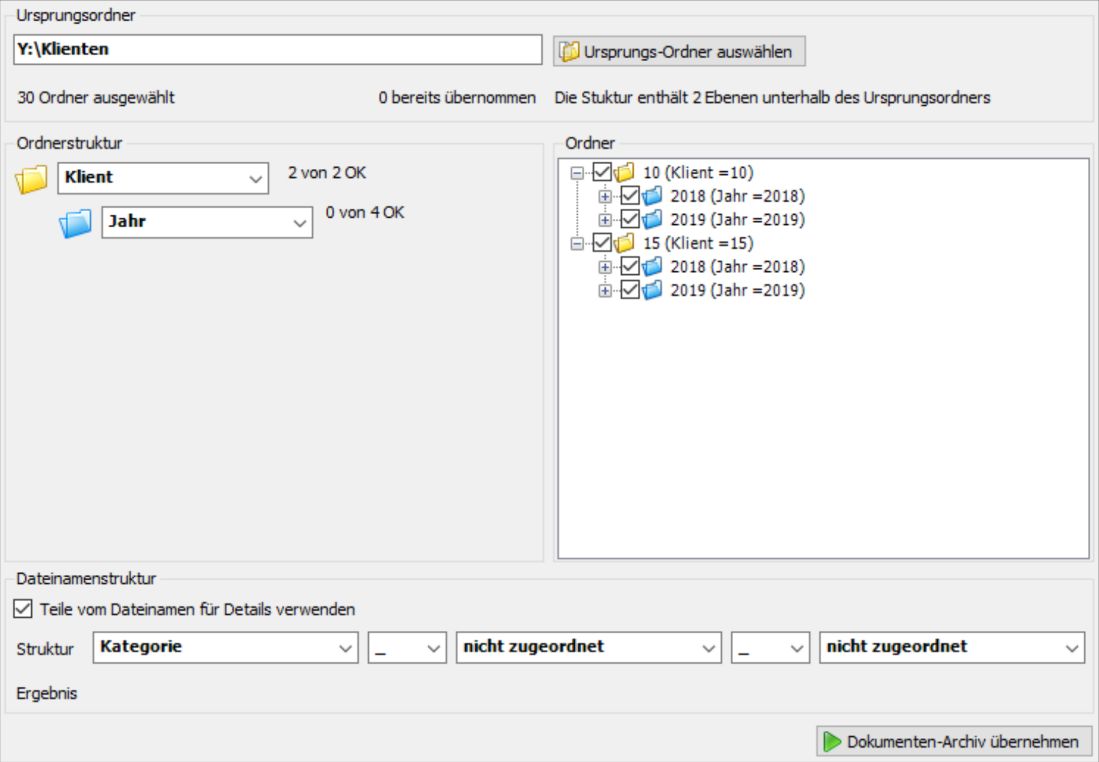The width and height of the screenshot is (1099, 762).
Task: Collapse the tree node for client 10
Action: point(576,173)
